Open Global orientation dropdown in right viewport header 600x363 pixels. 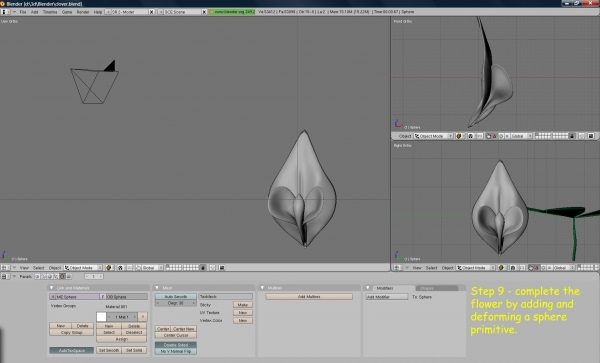pyautogui.click(x=564, y=268)
